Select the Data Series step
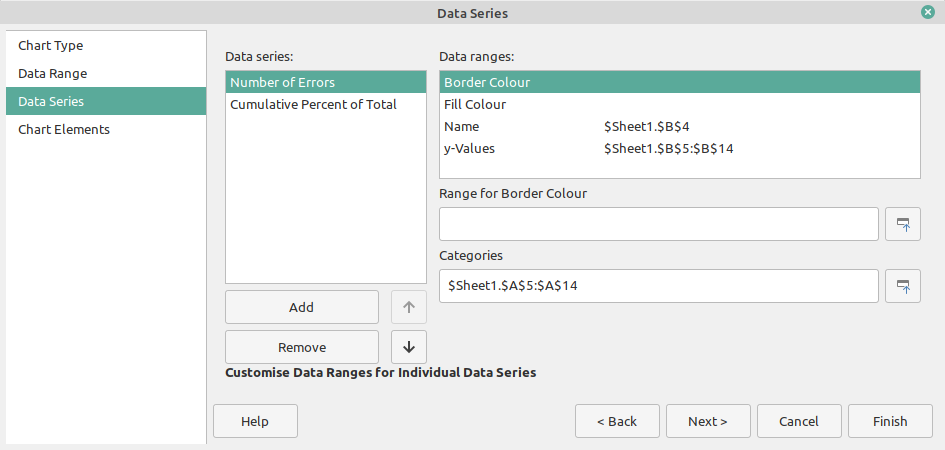The image size is (945, 450). [51, 101]
